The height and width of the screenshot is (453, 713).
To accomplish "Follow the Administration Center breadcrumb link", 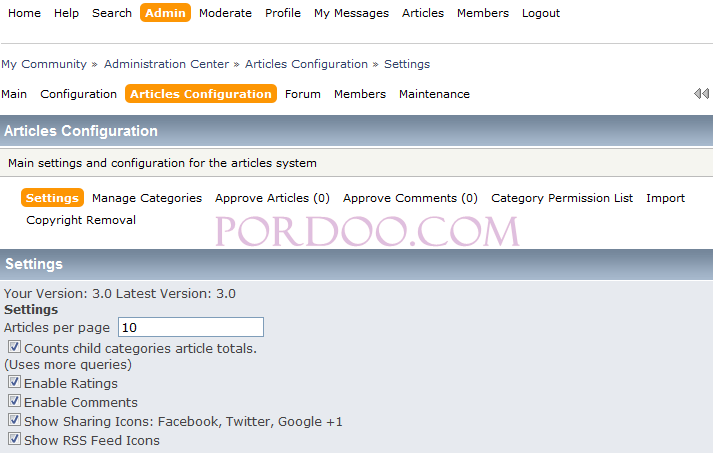I will 166,64.
